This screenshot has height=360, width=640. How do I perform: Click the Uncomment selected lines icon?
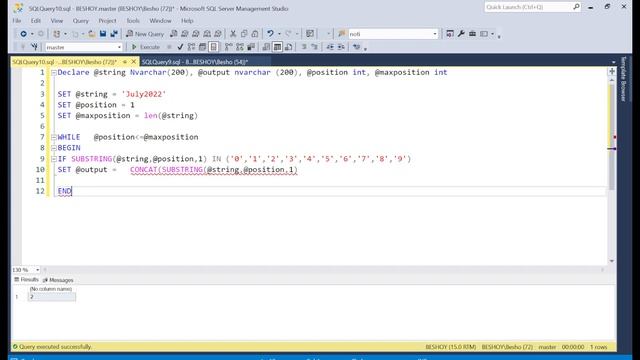pos(314,47)
